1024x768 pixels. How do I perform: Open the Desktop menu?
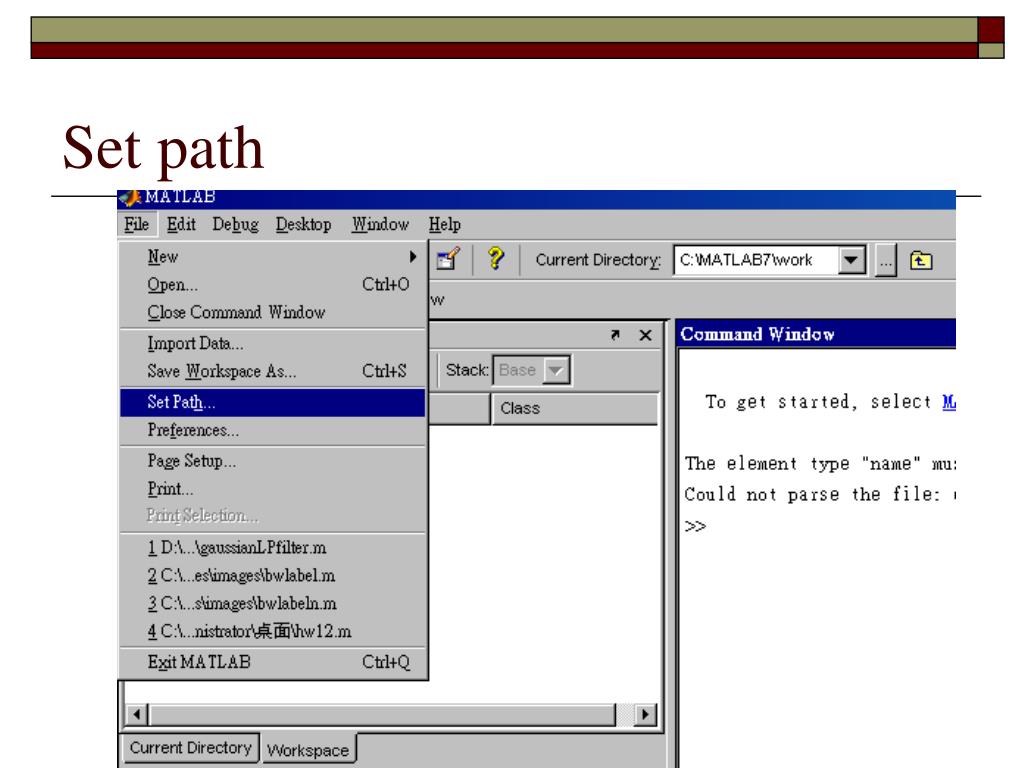[303, 225]
